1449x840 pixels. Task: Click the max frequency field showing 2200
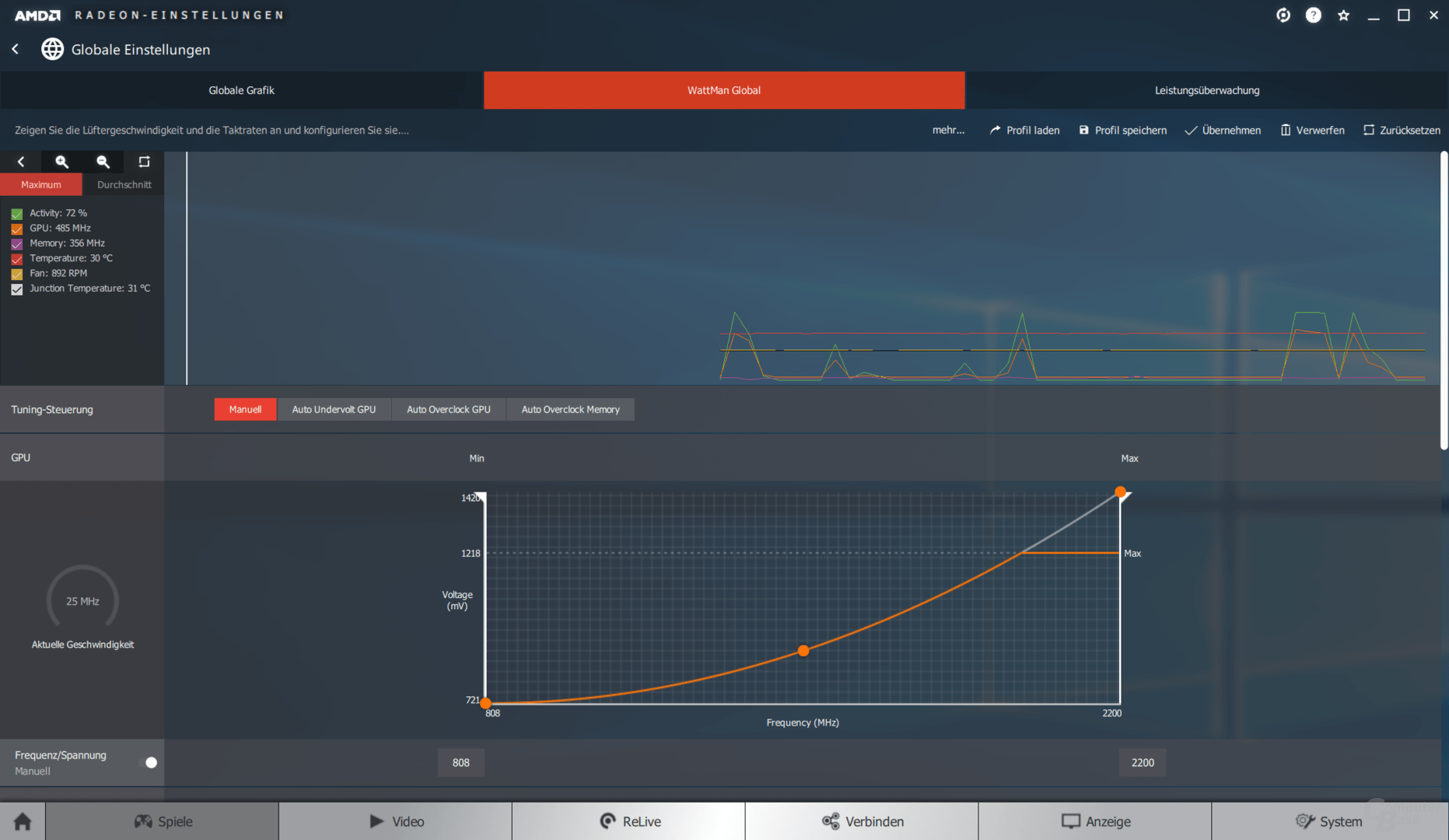click(x=1142, y=763)
